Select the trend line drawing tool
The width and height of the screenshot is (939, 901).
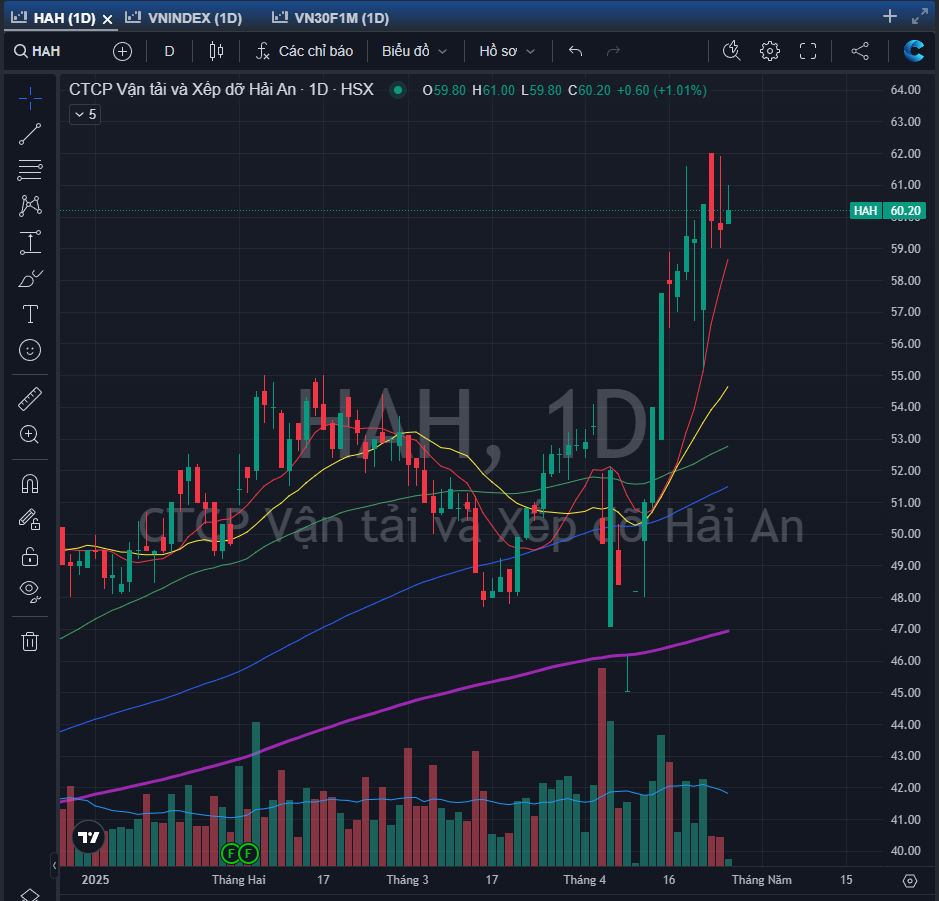(x=30, y=134)
